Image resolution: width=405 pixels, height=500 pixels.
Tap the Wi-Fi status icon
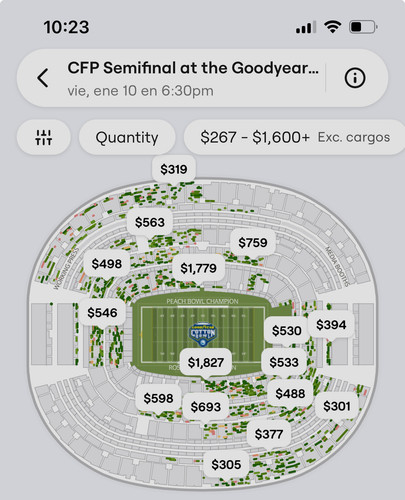point(332,27)
